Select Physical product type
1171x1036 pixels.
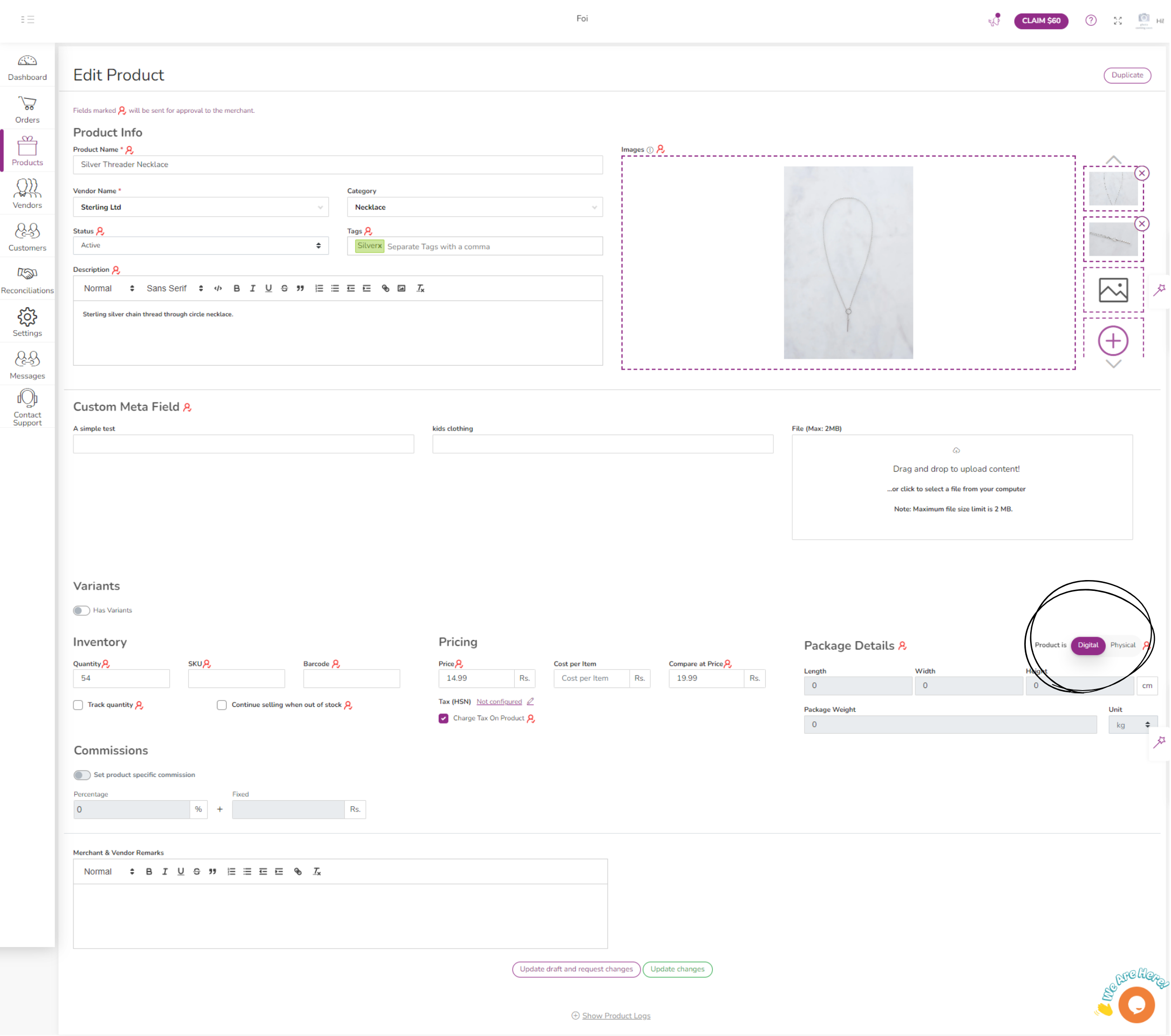pyautogui.click(x=1123, y=645)
